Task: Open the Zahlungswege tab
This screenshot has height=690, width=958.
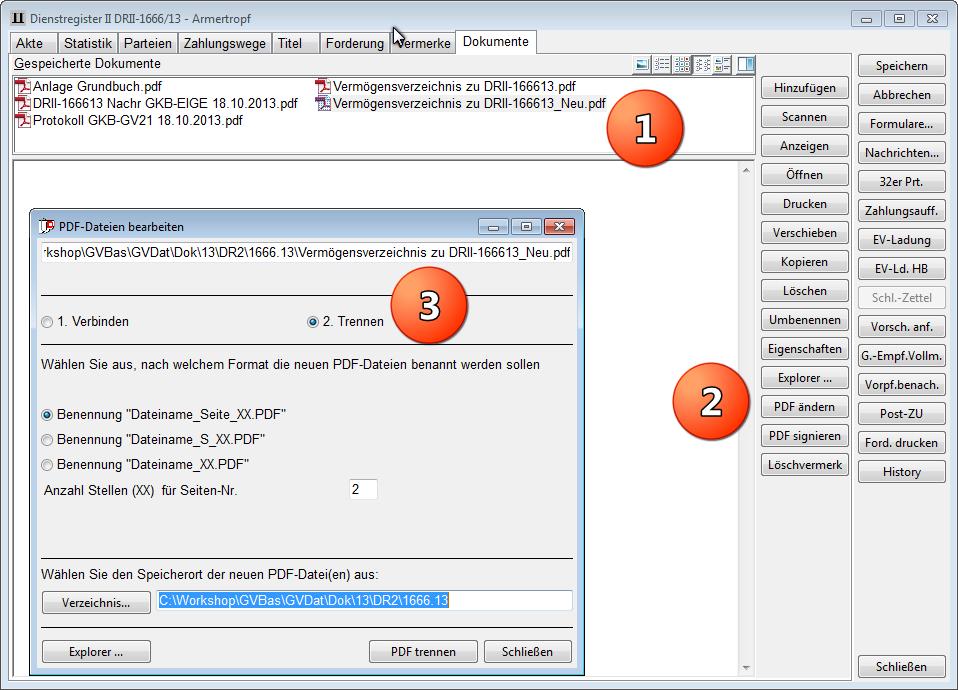Action: [x=224, y=42]
